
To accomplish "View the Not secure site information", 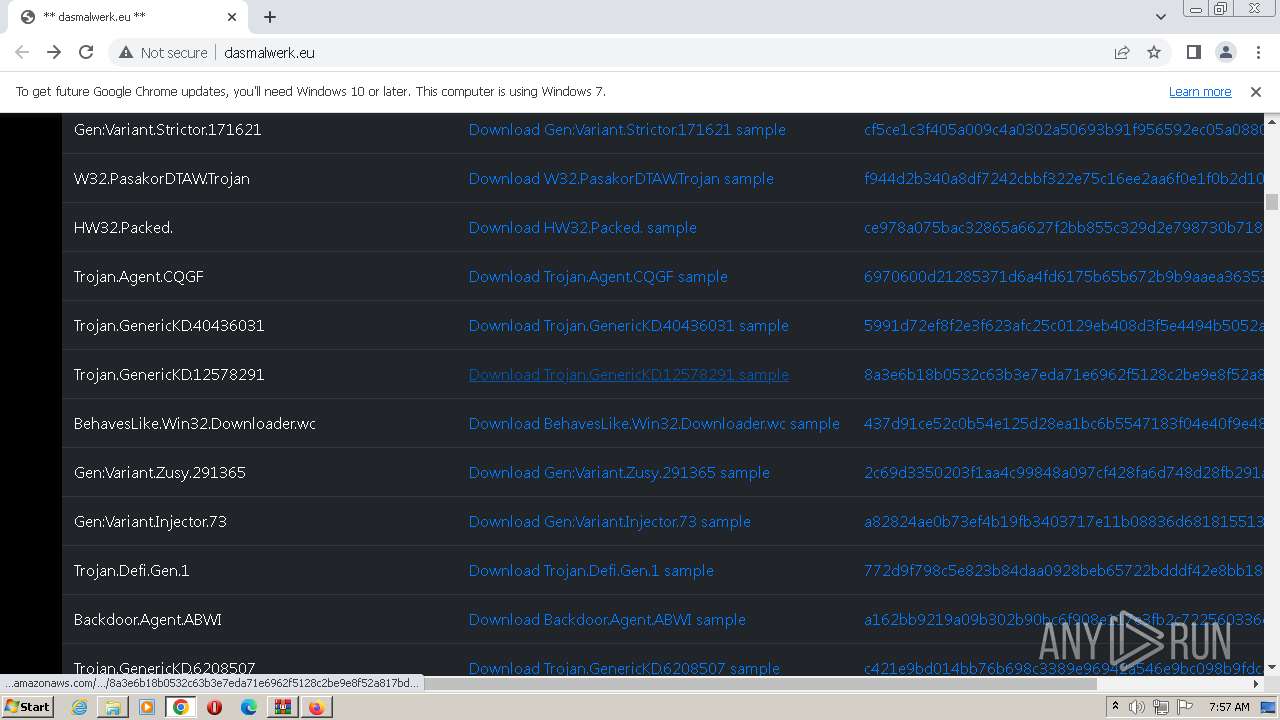I will click(163, 52).
